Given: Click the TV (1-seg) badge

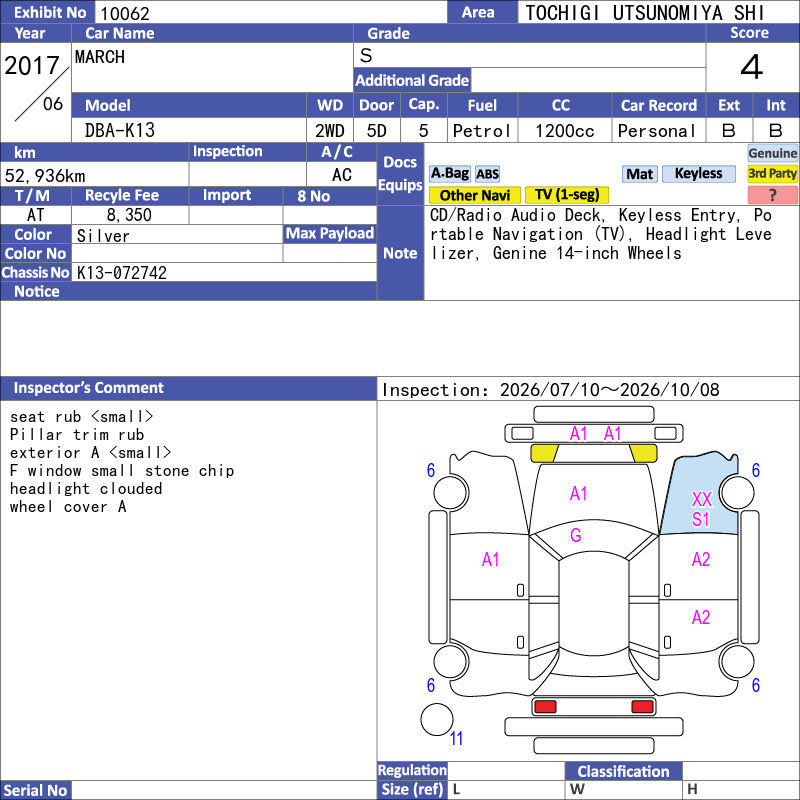Looking at the screenshot, I should tap(566, 195).
